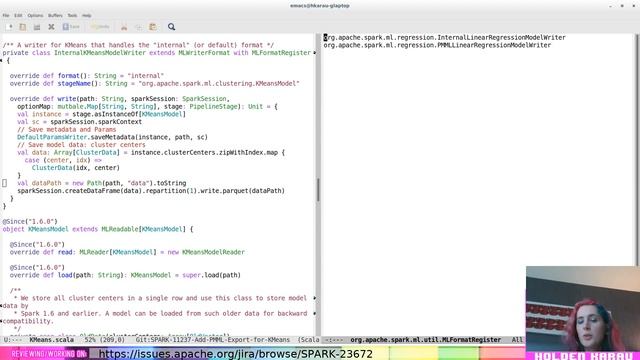The height and width of the screenshot is (360, 640).
Task: Click 'override def read: MLReader' line
Action: pyautogui.click(x=127, y=252)
